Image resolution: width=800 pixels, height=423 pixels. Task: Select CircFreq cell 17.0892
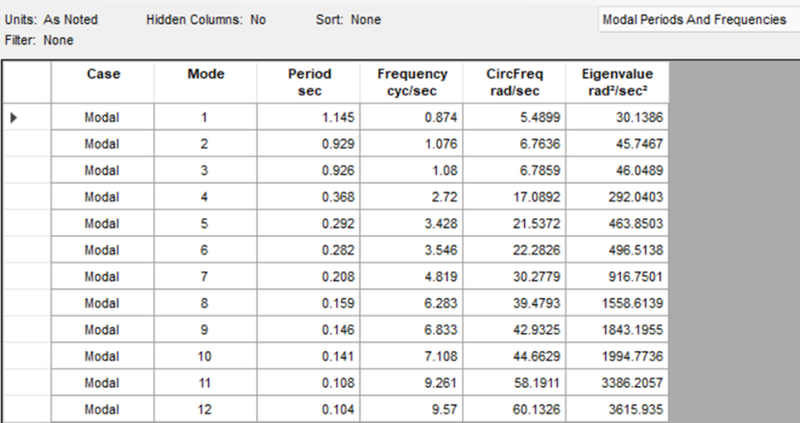tap(514, 197)
